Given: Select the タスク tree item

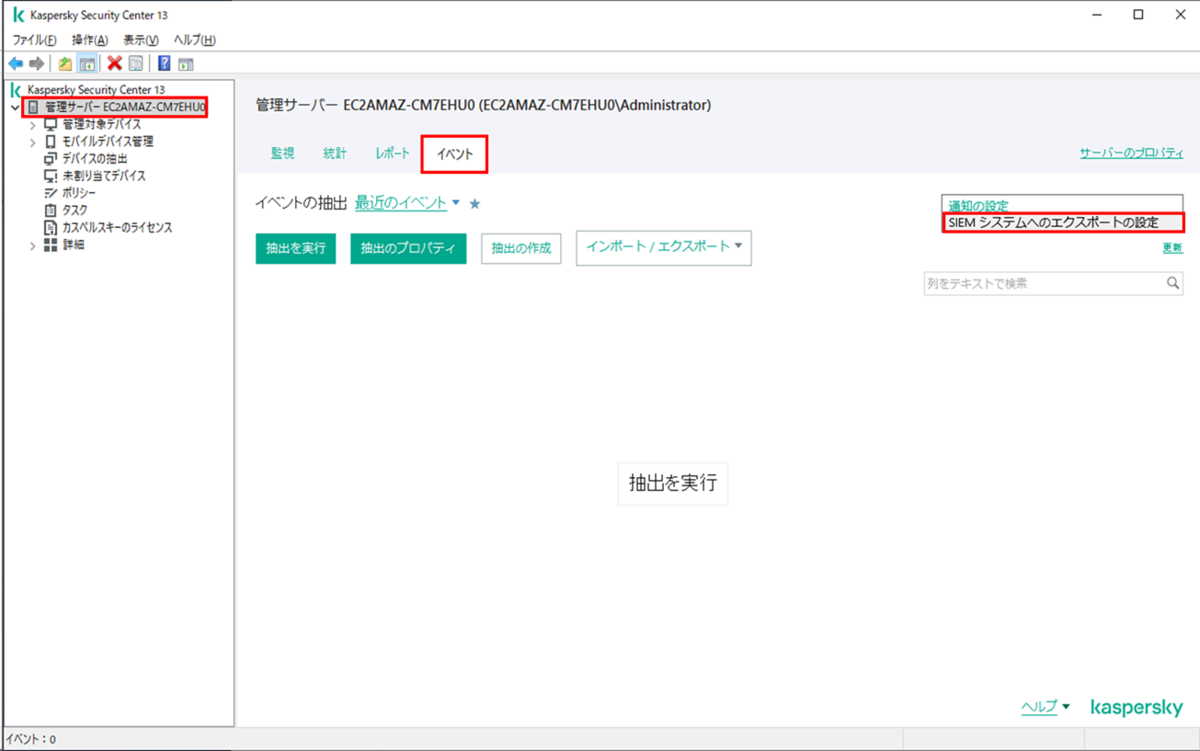Looking at the screenshot, I should (x=75, y=209).
